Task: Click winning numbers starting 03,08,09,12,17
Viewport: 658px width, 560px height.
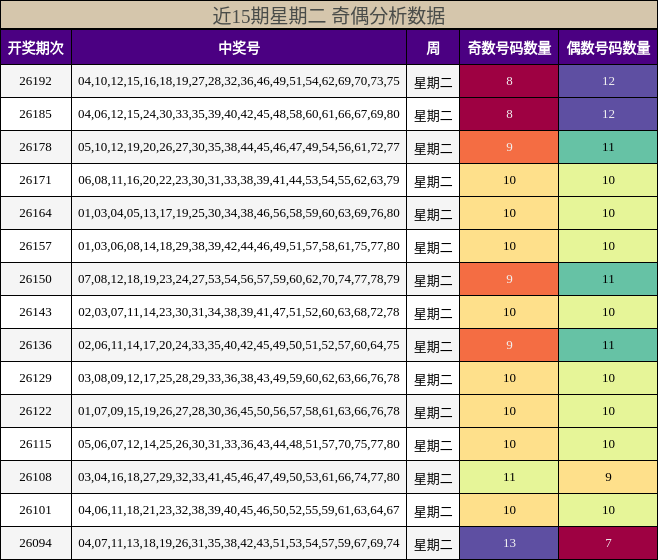Action: pyautogui.click(x=239, y=378)
